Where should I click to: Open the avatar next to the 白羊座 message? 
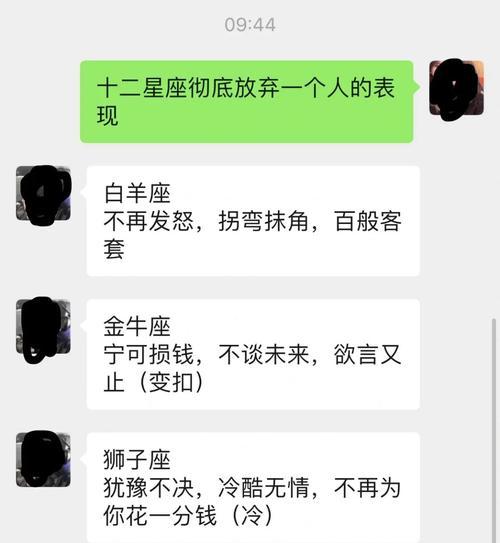(43, 193)
